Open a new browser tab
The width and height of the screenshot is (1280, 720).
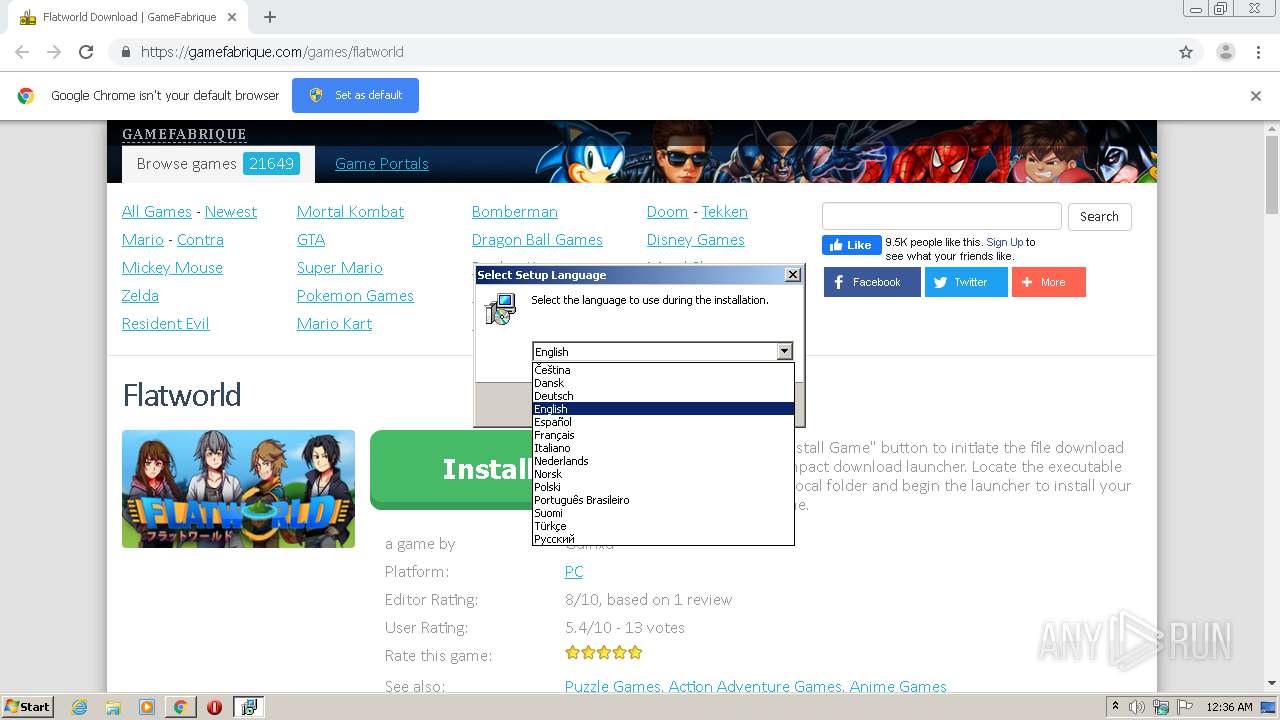click(x=270, y=17)
